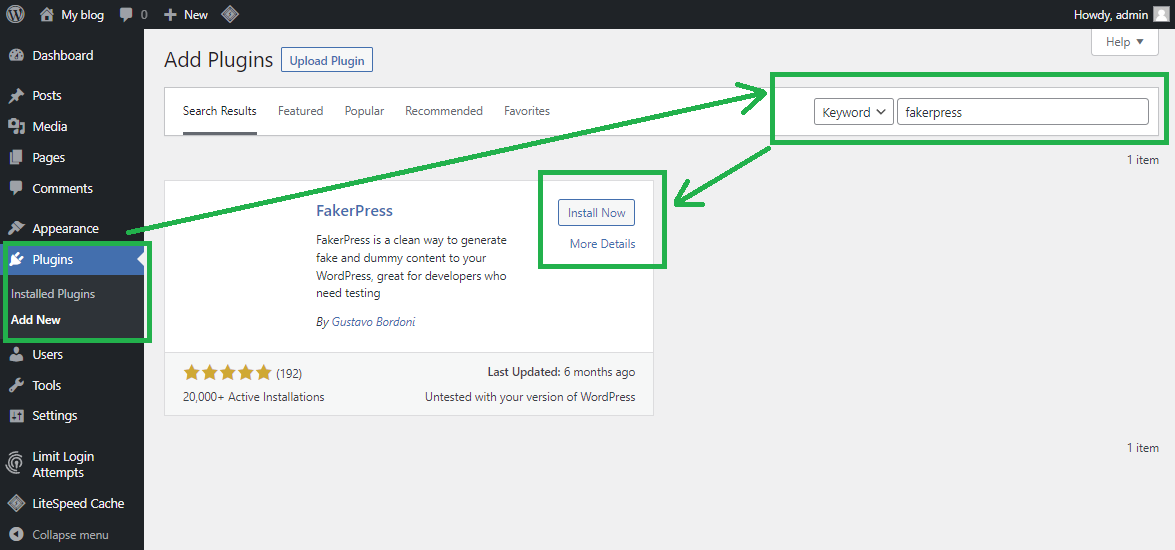This screenshot has width=1175, height=550.
Task: Open More Details link for FakerPress
Action: click(602, 244)
